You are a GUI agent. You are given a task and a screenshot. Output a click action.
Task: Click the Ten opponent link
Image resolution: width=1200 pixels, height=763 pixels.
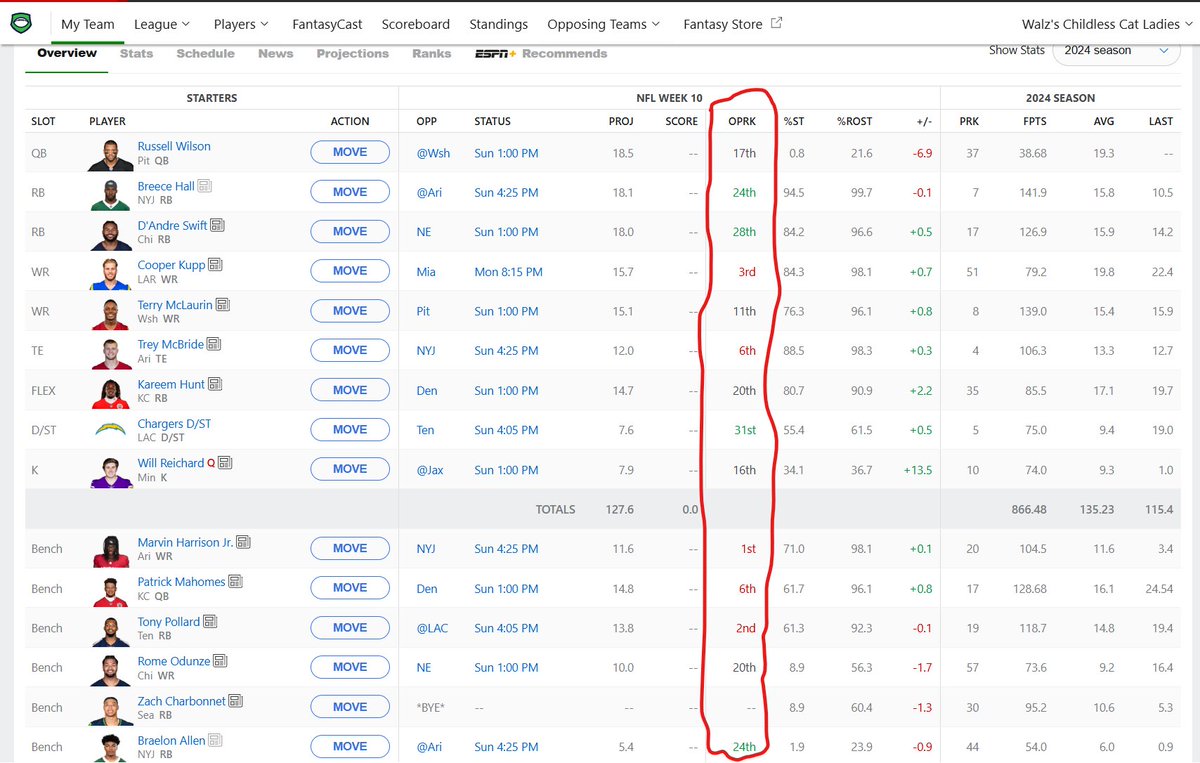tap(425, 430)
